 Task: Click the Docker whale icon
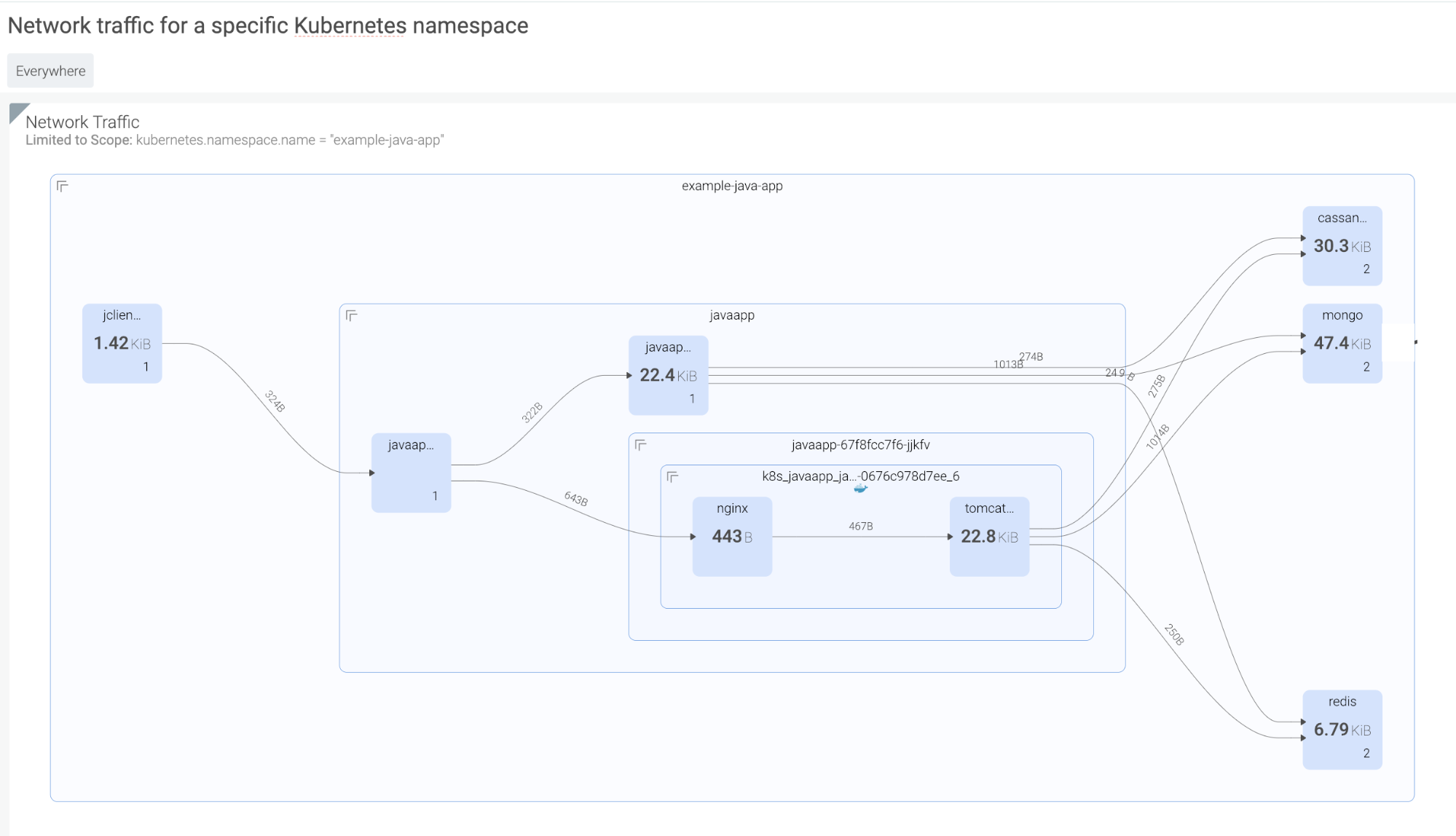pos(860,489)
